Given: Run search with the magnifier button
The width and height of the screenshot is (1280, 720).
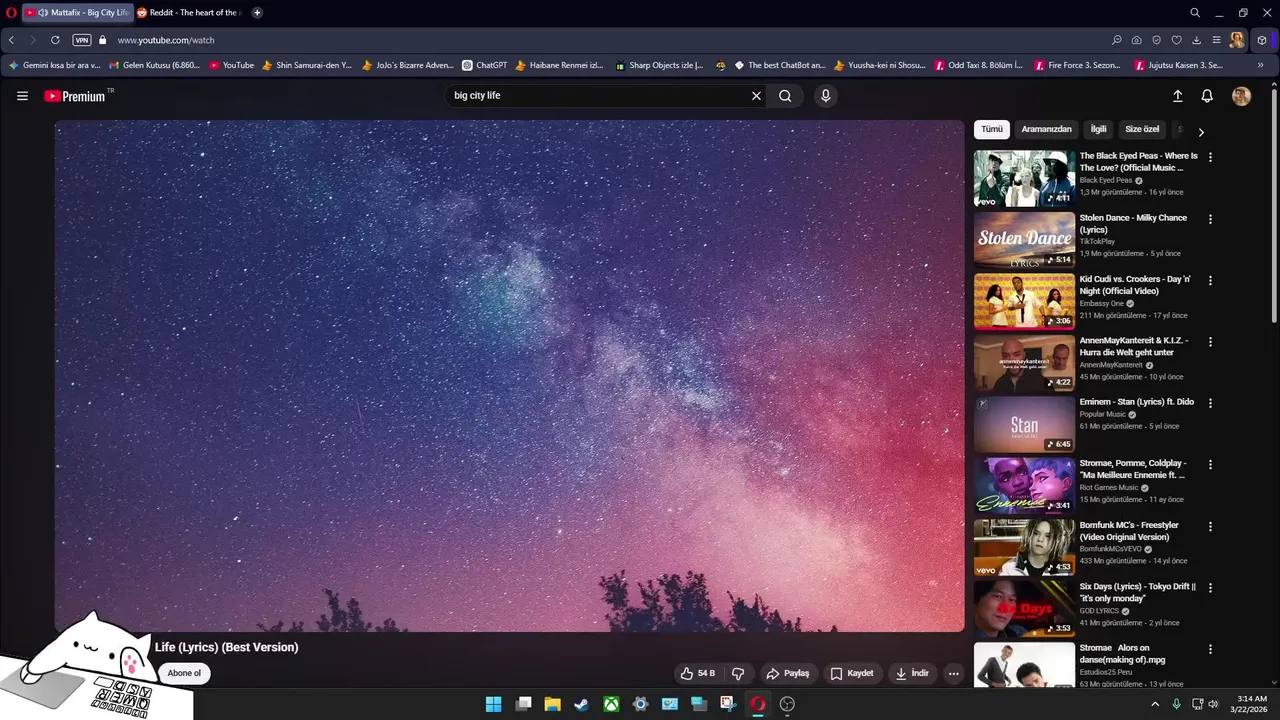Looking at the screenshot, I should coord(785,96).
